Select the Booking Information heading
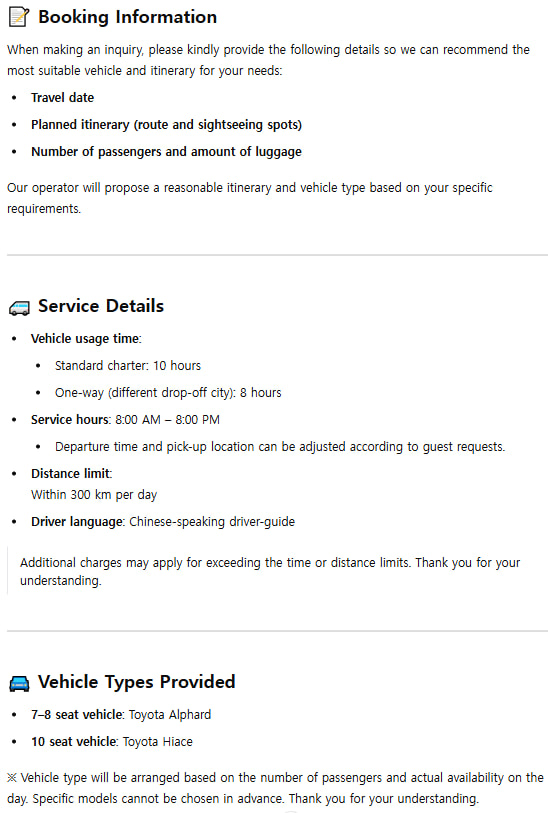The image size is (548, 813). point(128,17)
